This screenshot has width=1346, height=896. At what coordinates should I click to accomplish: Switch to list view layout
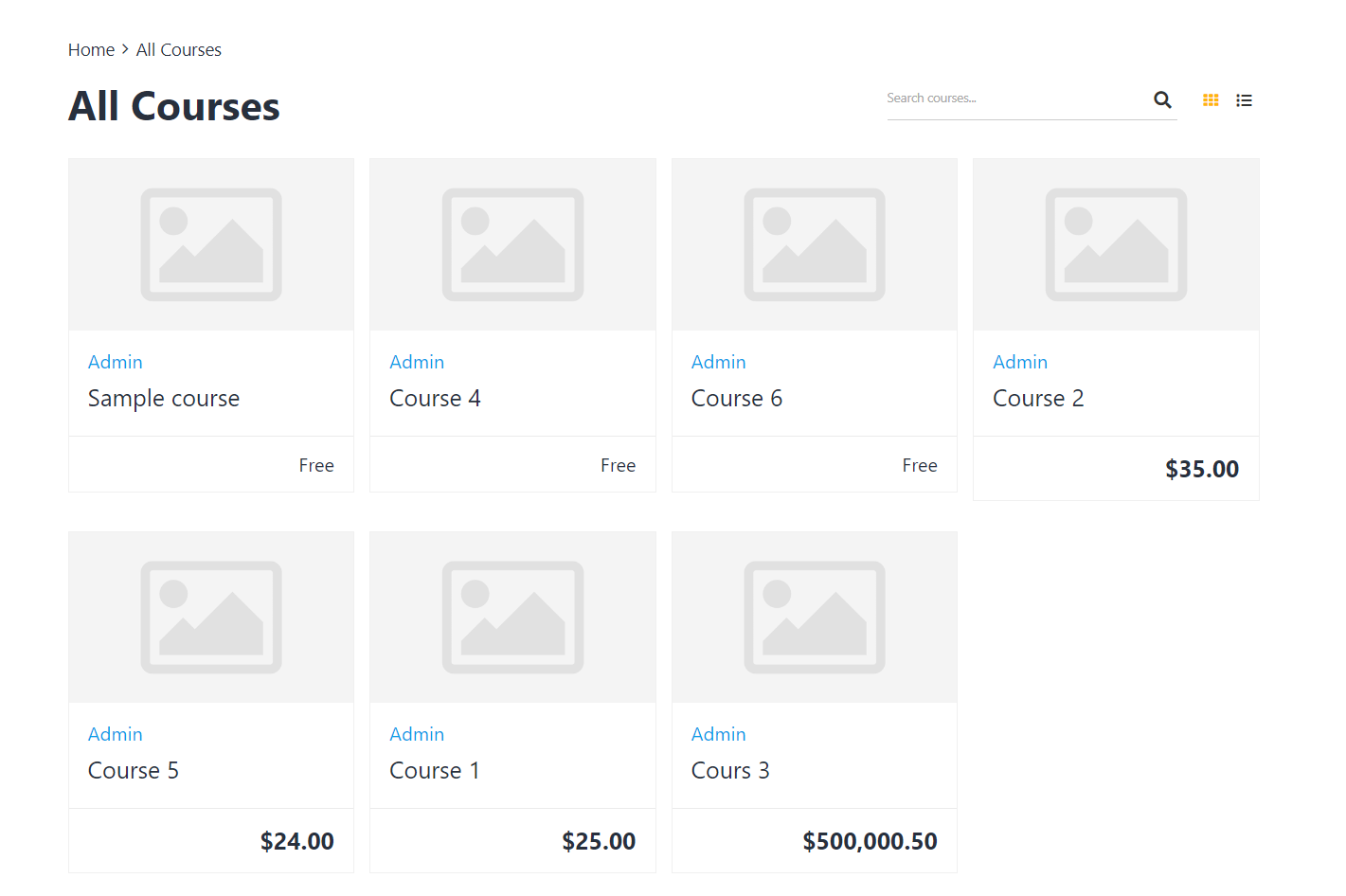pos(1244,99)
